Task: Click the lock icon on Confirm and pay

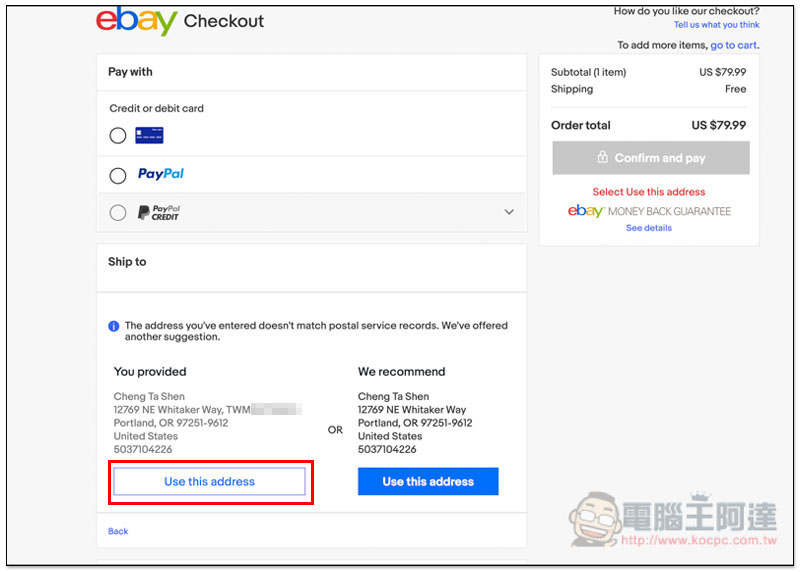Action: click(x=603, y=157)
